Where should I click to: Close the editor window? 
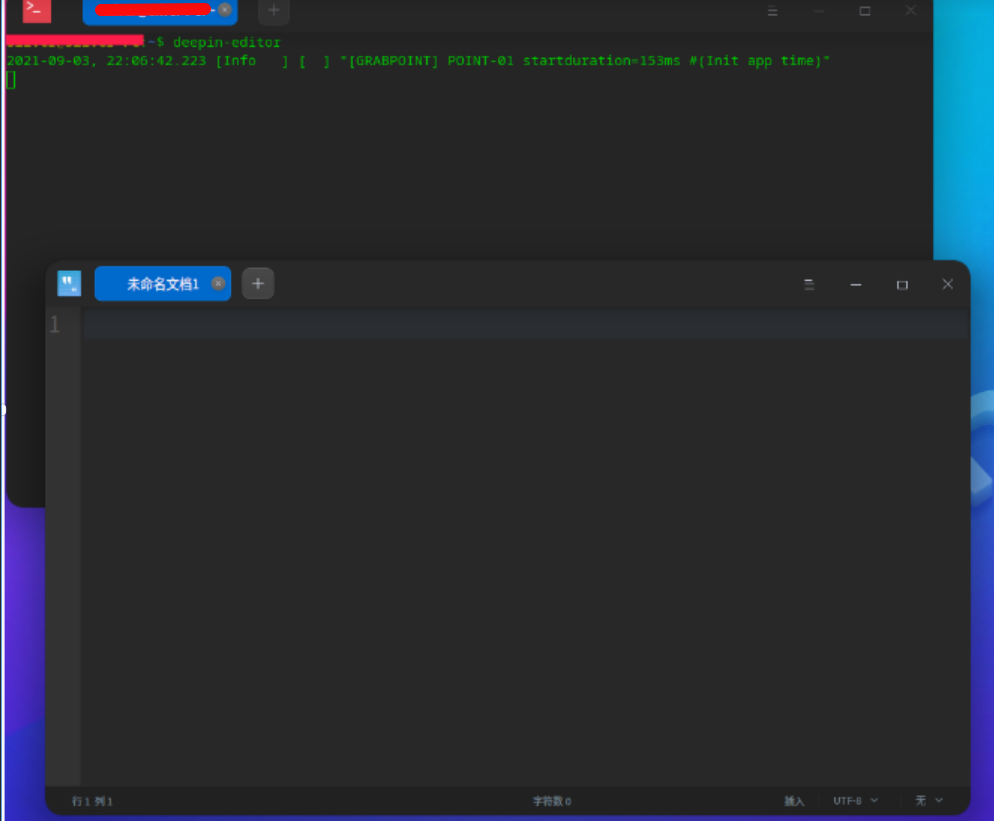[x=948, y=284]
